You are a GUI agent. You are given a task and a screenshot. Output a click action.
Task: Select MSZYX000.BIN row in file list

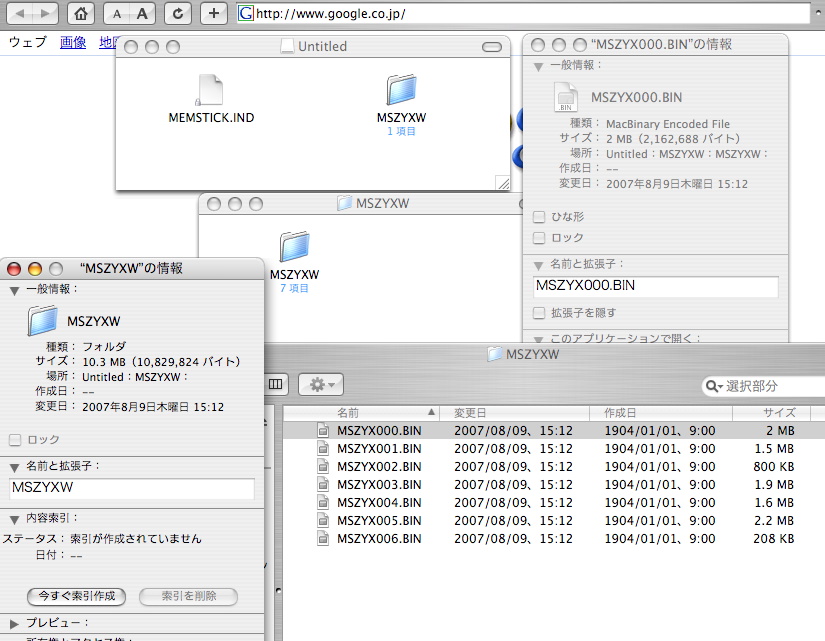(x=554, y=430)
